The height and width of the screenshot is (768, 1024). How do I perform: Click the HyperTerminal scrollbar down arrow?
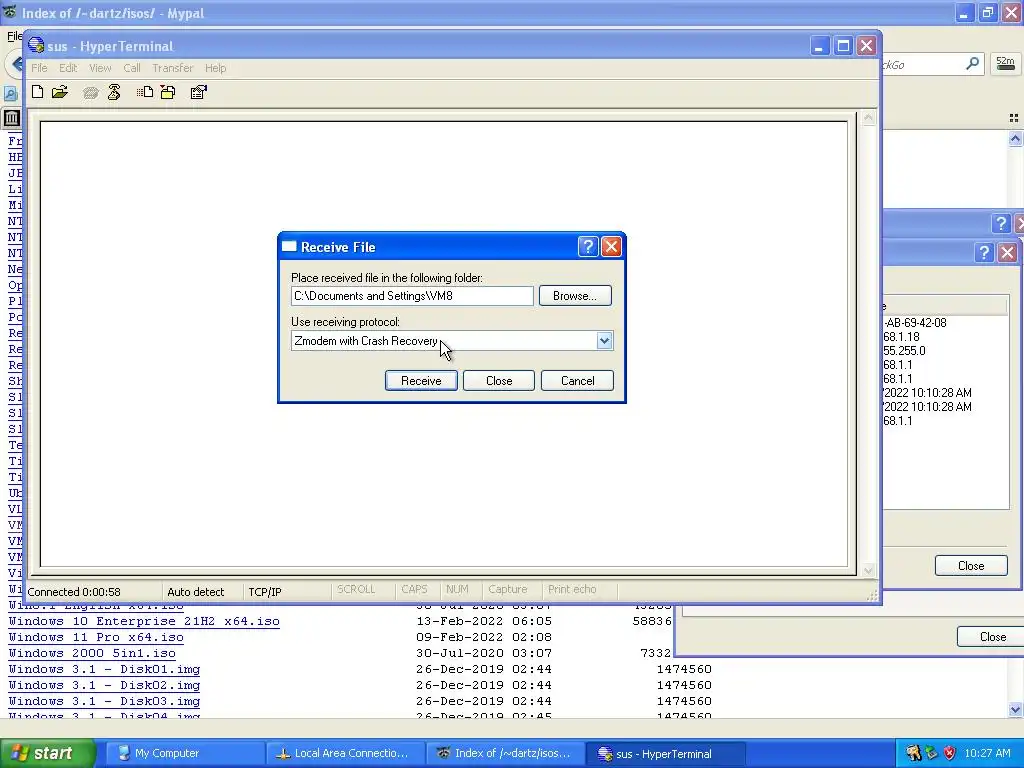[x=868, y=571]
